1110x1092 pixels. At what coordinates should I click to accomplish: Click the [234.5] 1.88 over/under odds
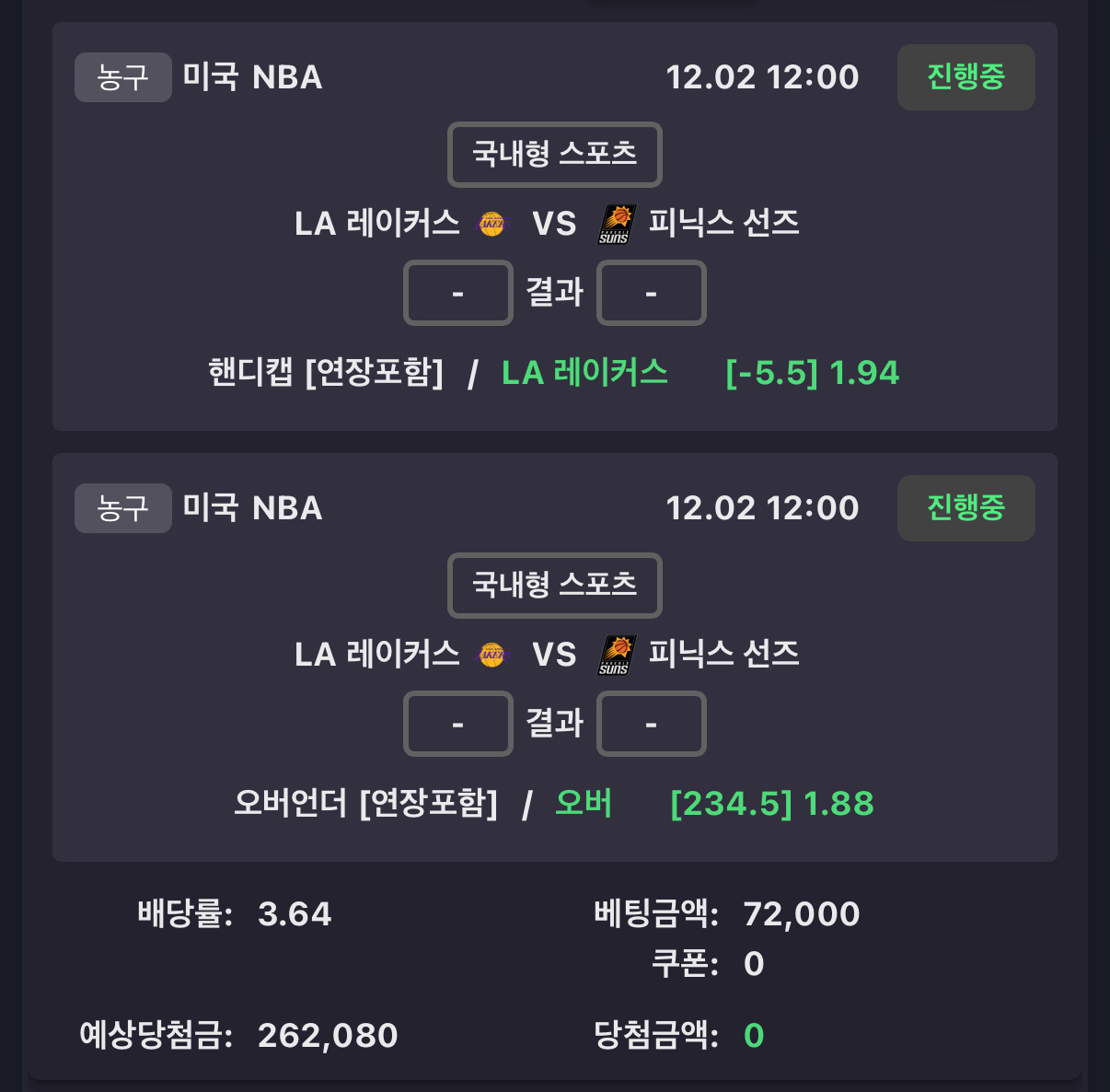point(772,804)
